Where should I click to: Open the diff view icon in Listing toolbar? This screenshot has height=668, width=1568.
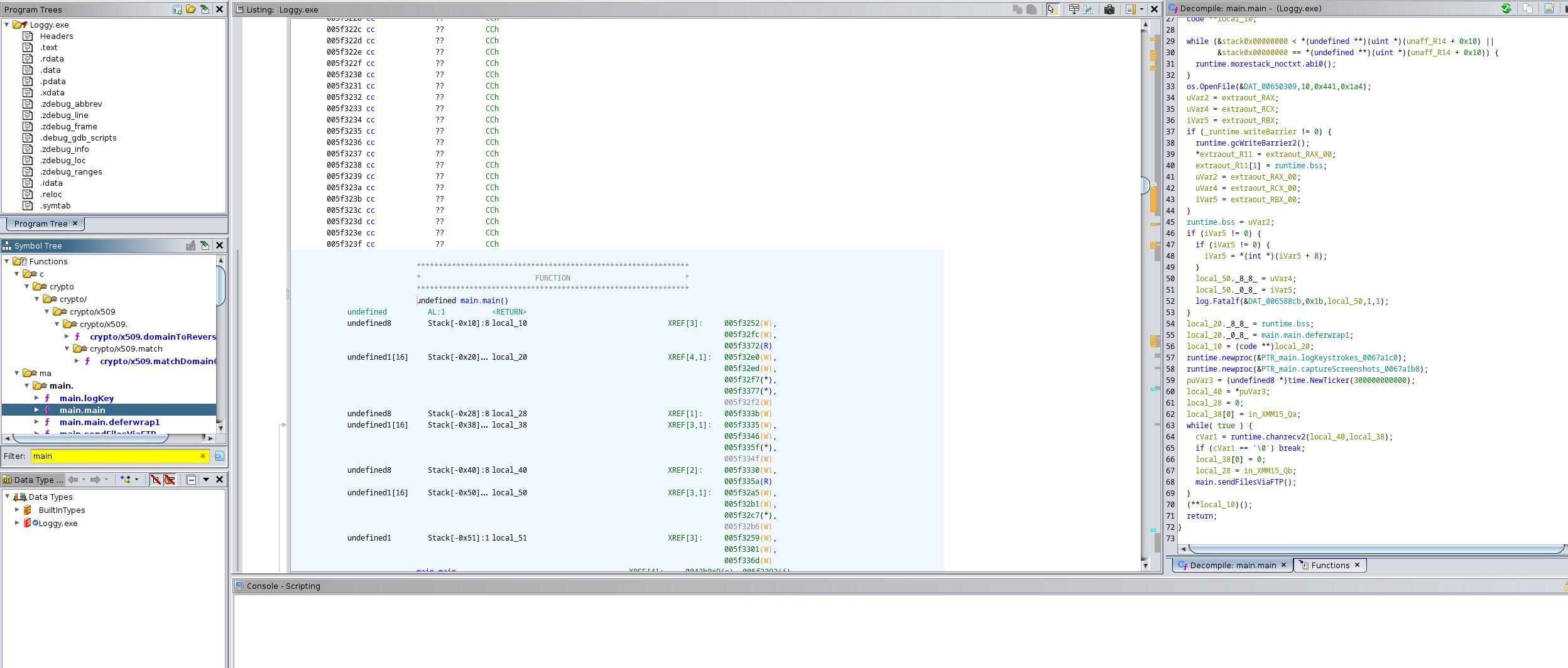click(x=1088, y=9)
